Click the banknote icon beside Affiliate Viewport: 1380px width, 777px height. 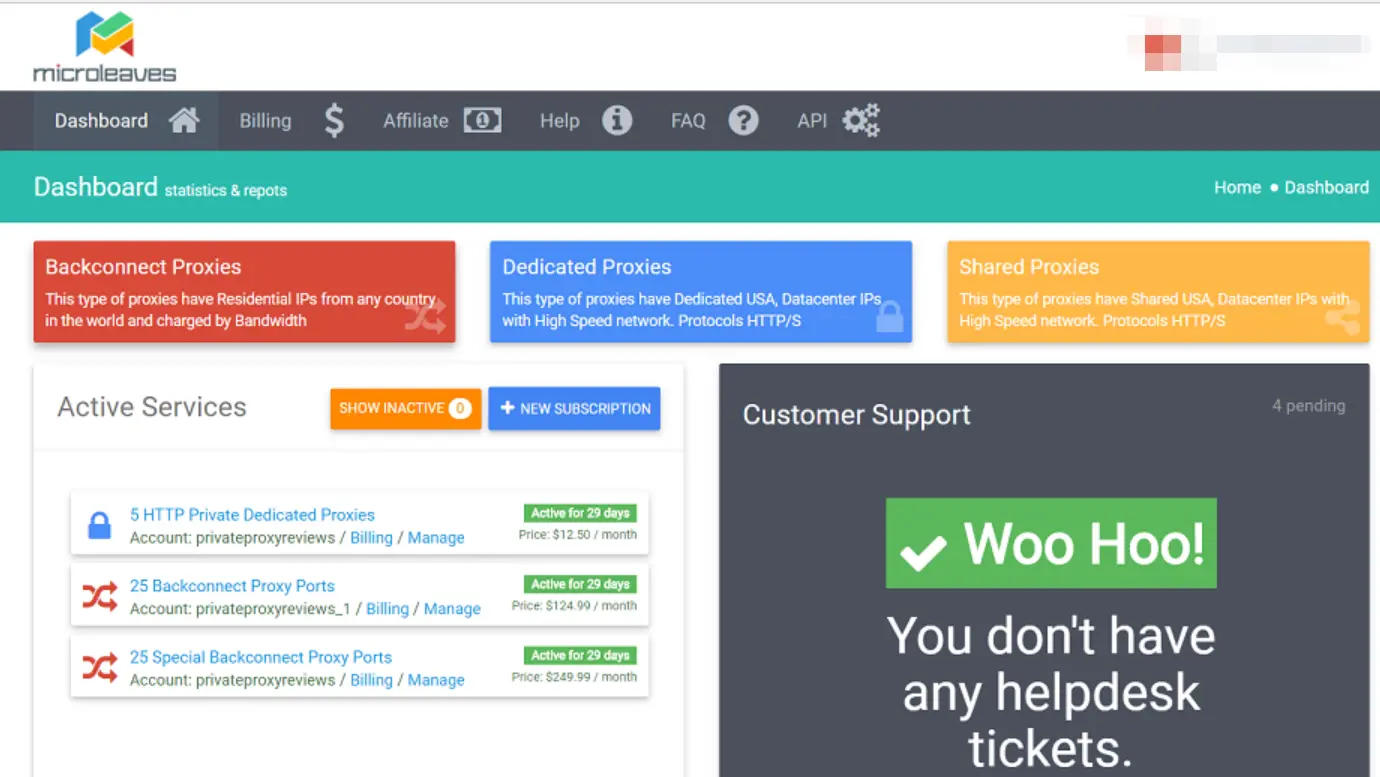[x=482, y=121]
